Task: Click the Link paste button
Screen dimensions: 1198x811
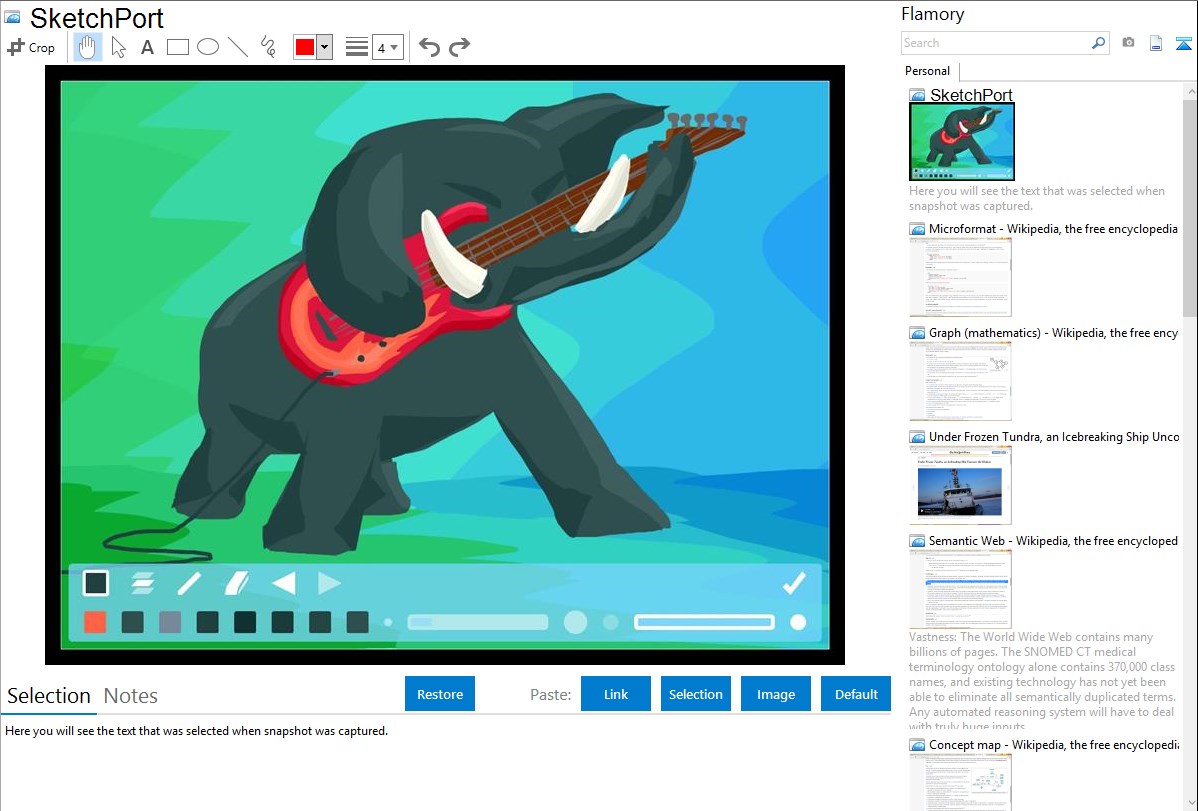Action: 616,694
